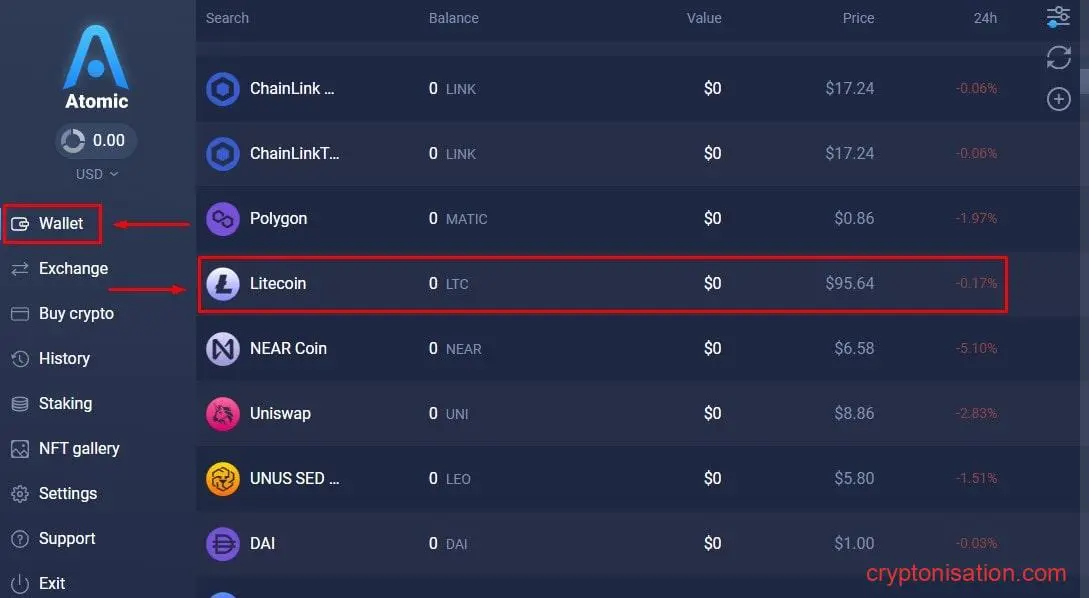This screenshot has width=1089, height=598.
Task: Click the add asset plus icon
Action: coord(1058,99)
